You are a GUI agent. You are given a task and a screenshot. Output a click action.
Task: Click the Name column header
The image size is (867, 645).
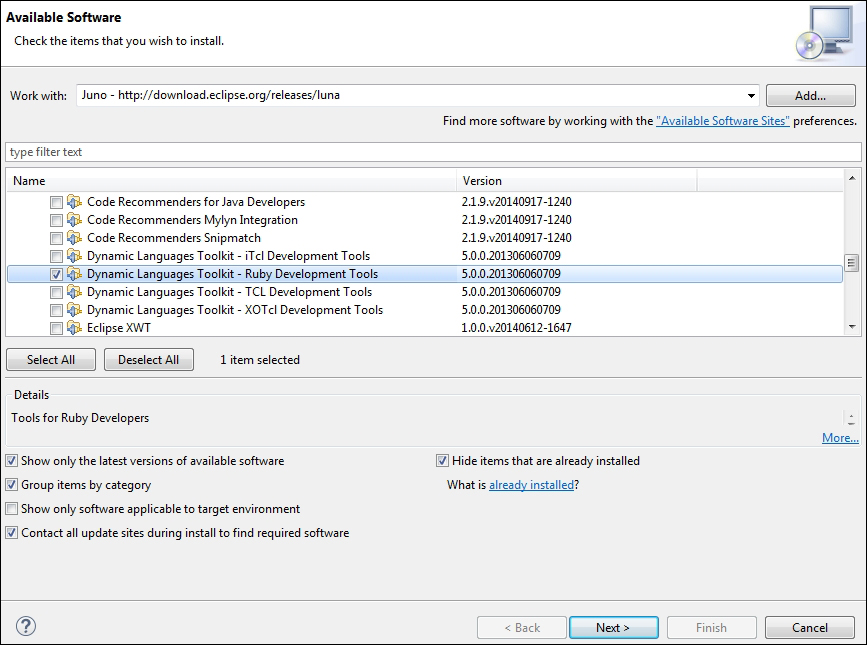click(230, 181)
